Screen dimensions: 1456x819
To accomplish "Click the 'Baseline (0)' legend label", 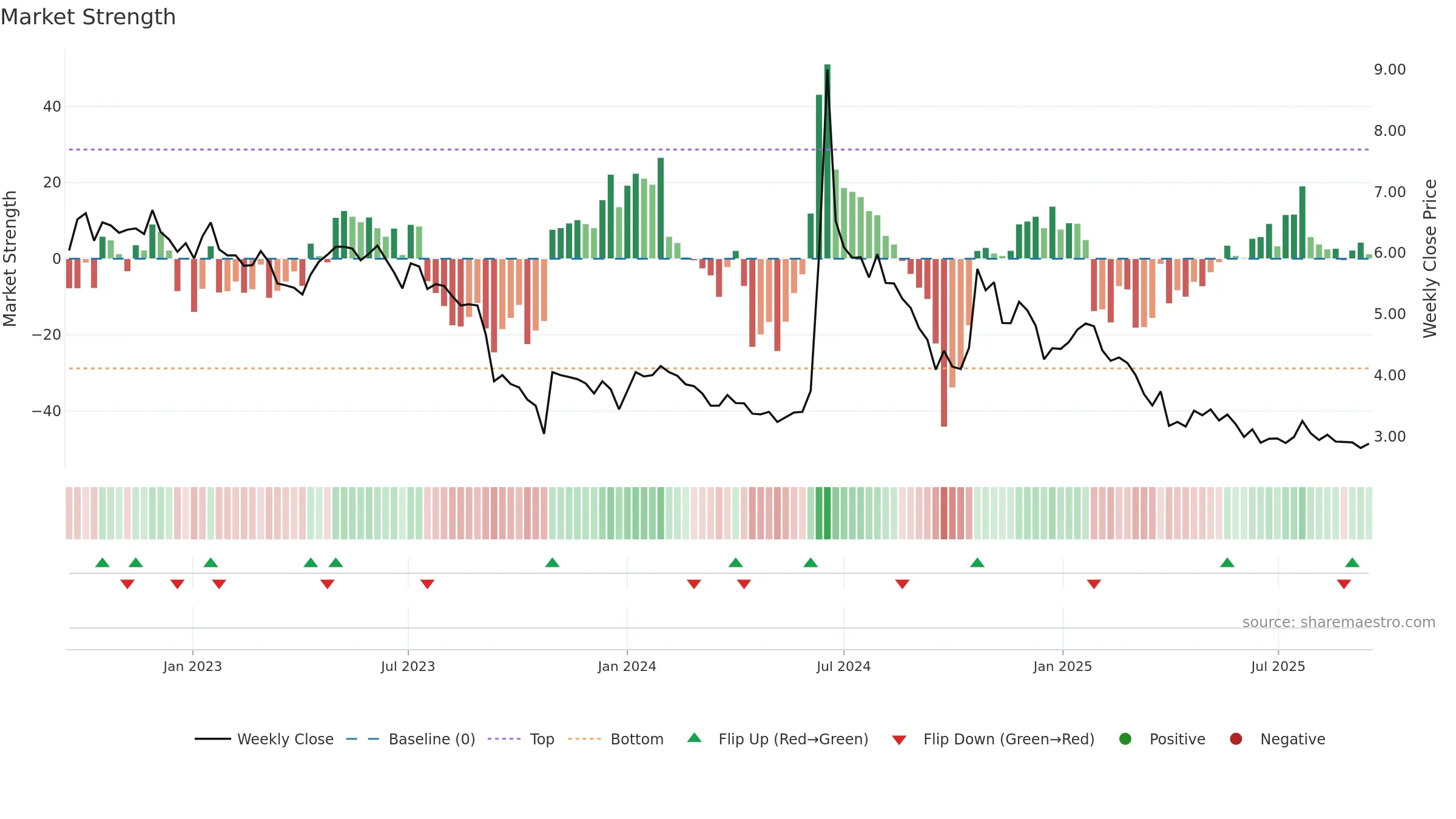I will pyautogui.click(x=432, y=739).
